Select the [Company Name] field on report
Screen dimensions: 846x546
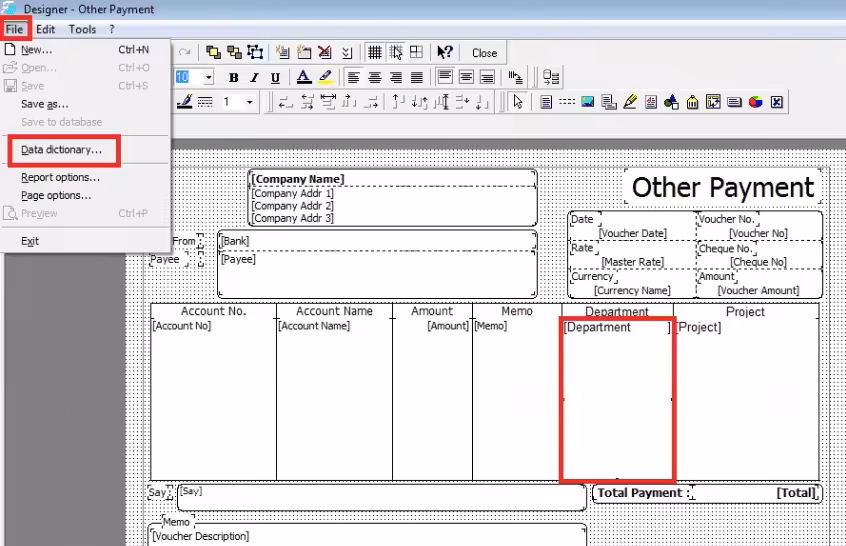click(x=393, y=179)
